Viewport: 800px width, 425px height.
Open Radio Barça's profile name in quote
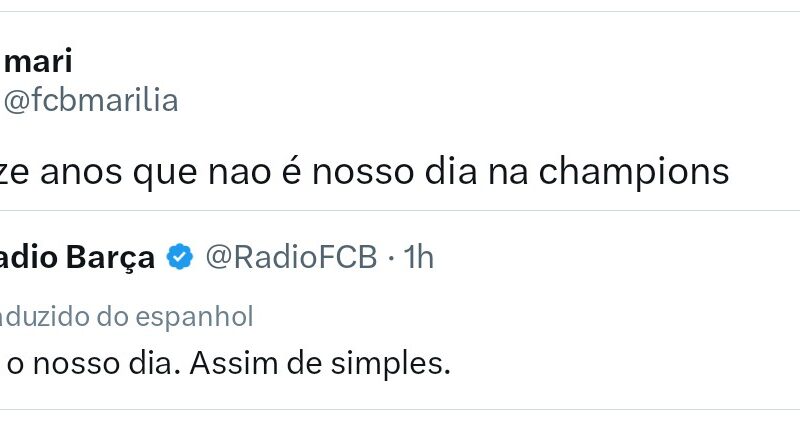coord(77,258)
